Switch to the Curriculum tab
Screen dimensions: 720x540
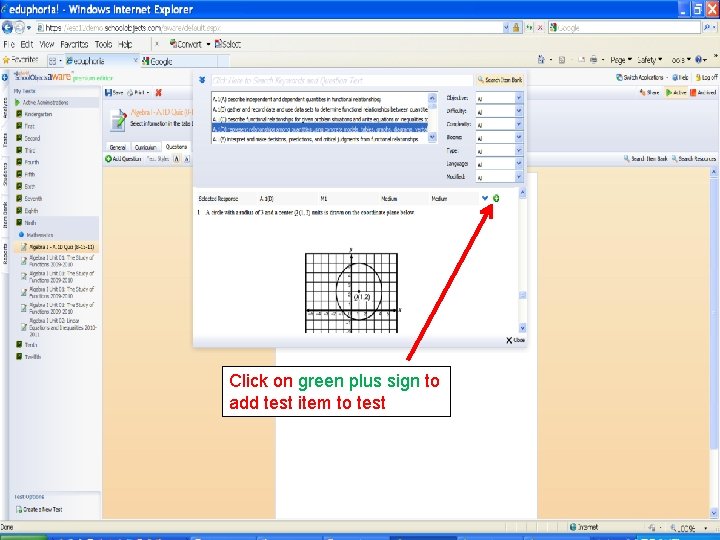point(146,147)
